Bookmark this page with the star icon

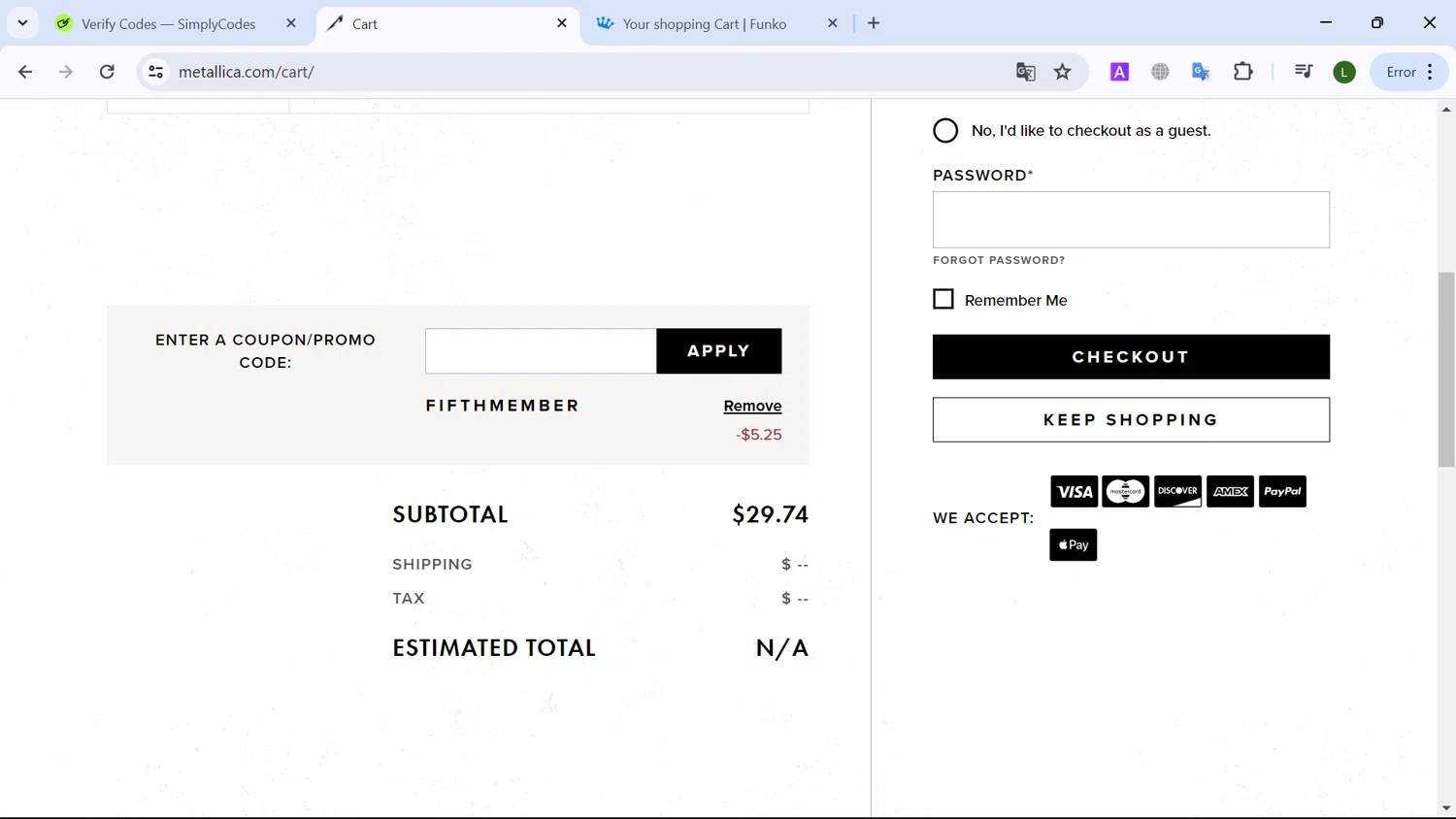tap(1063, 72)
